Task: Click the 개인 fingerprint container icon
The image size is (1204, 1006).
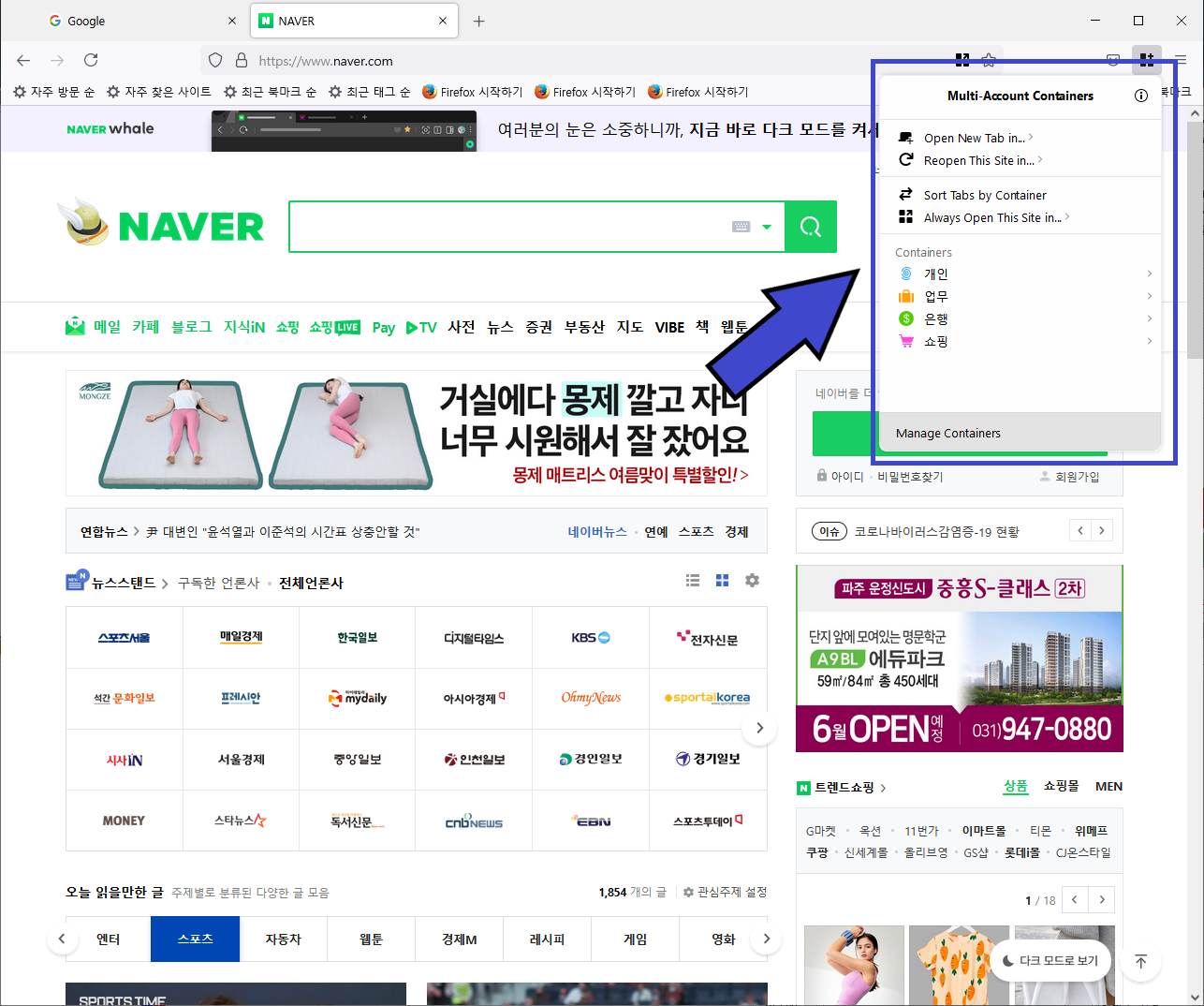Action: click(x=906, y=274)
